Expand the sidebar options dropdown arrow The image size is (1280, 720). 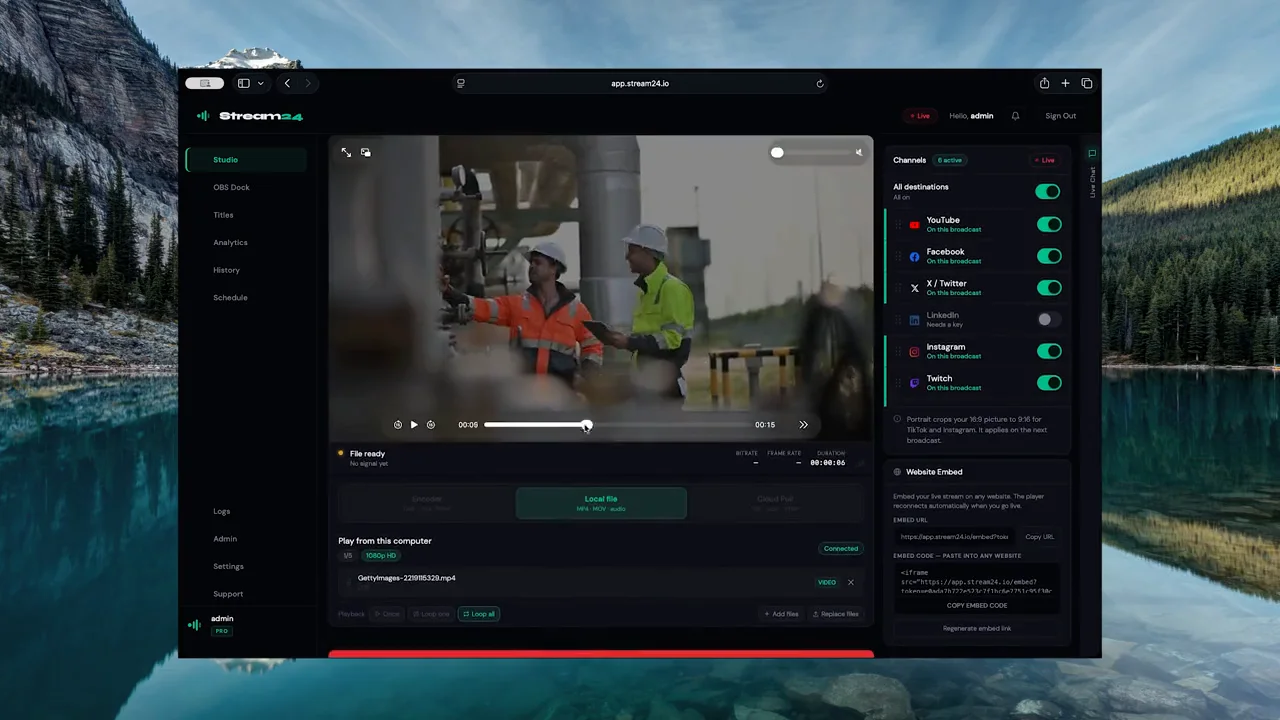pos(261,84)
